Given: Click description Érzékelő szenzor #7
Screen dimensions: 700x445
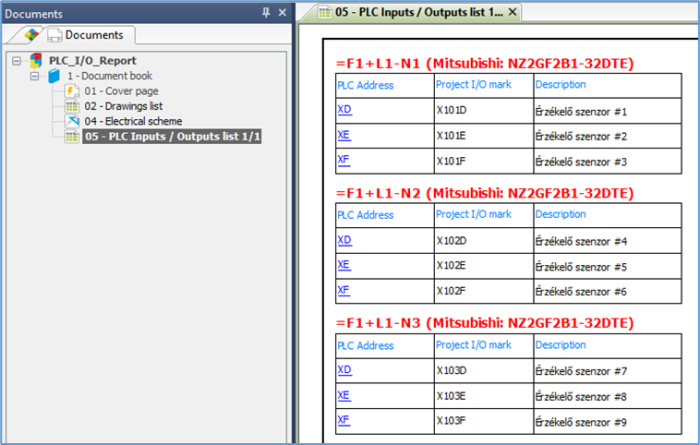Looking at the screenshot, I should click(x=581, y=371).
